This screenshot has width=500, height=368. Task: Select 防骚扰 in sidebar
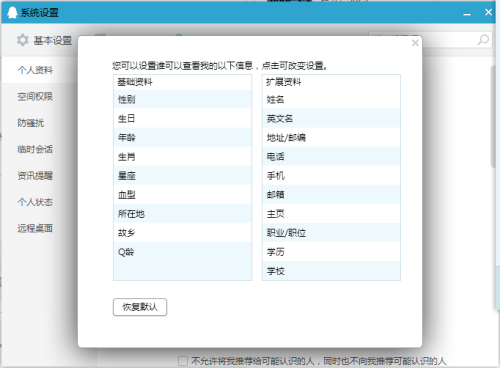click(x=31, y=123)
